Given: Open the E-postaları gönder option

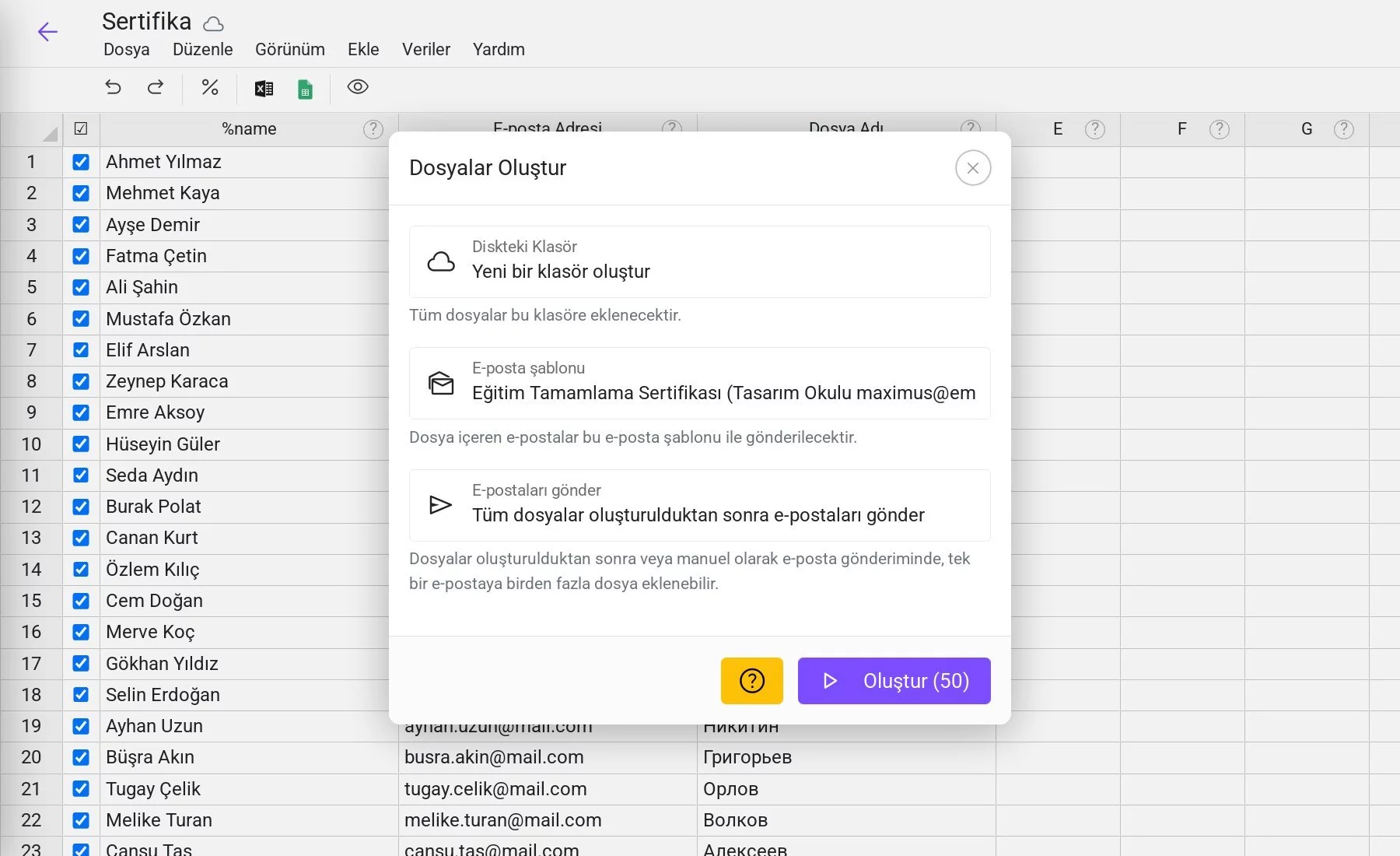Looking at the screenshot, I should coord(700,506).
